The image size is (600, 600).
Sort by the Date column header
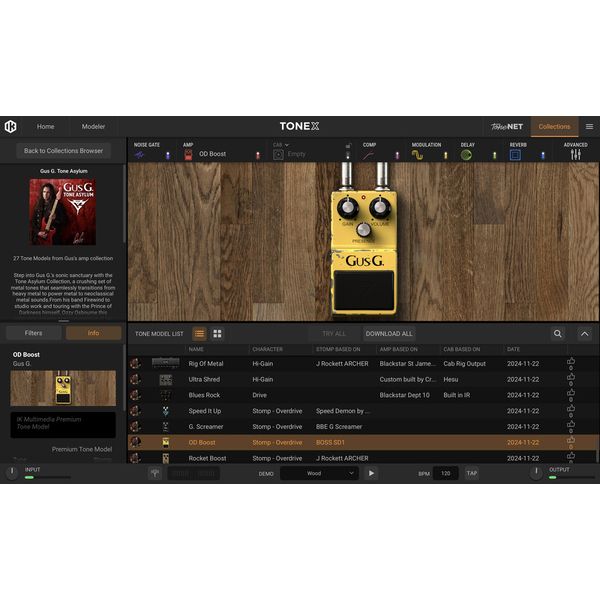(514, 349)
